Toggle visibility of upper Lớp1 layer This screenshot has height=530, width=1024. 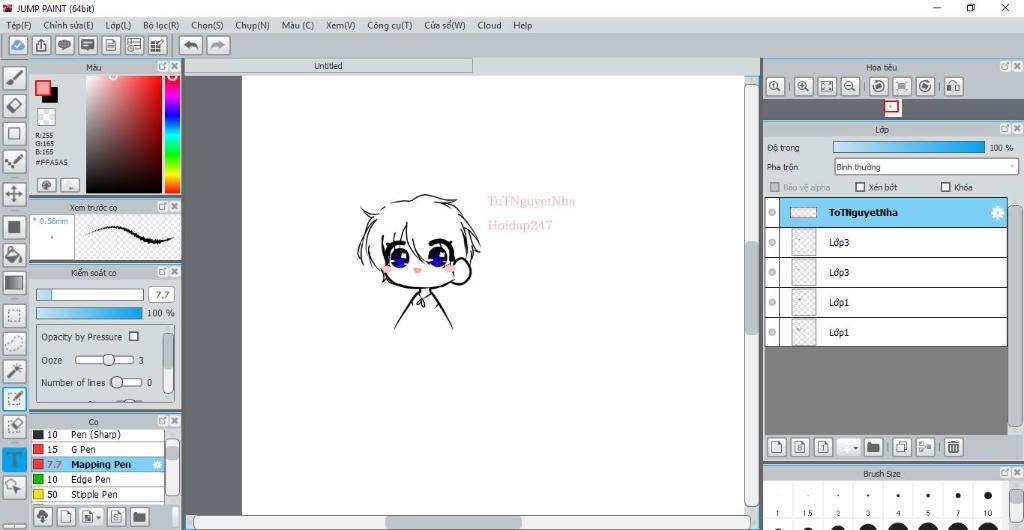773,302
